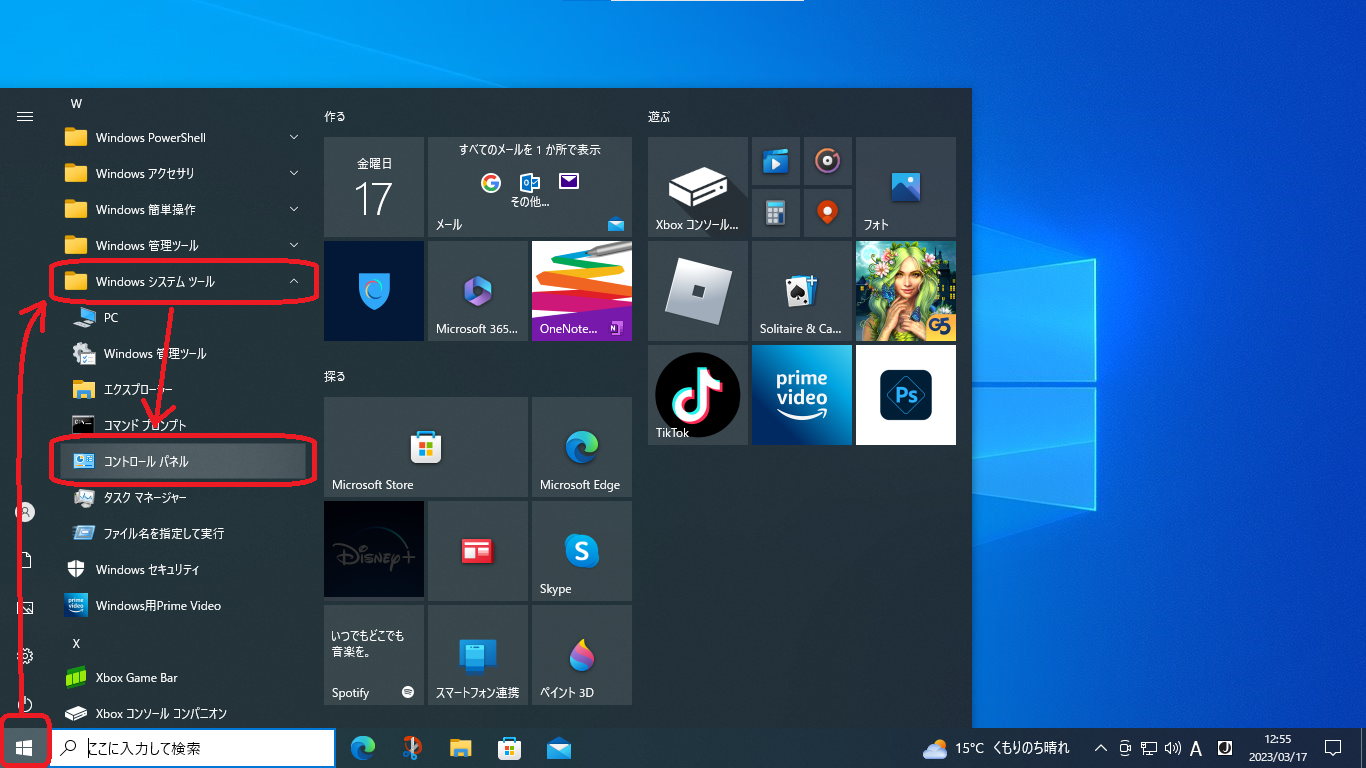Open the Spotify tile
Viewport: 1366px width, 768px height.
click(x=373, y=655)
